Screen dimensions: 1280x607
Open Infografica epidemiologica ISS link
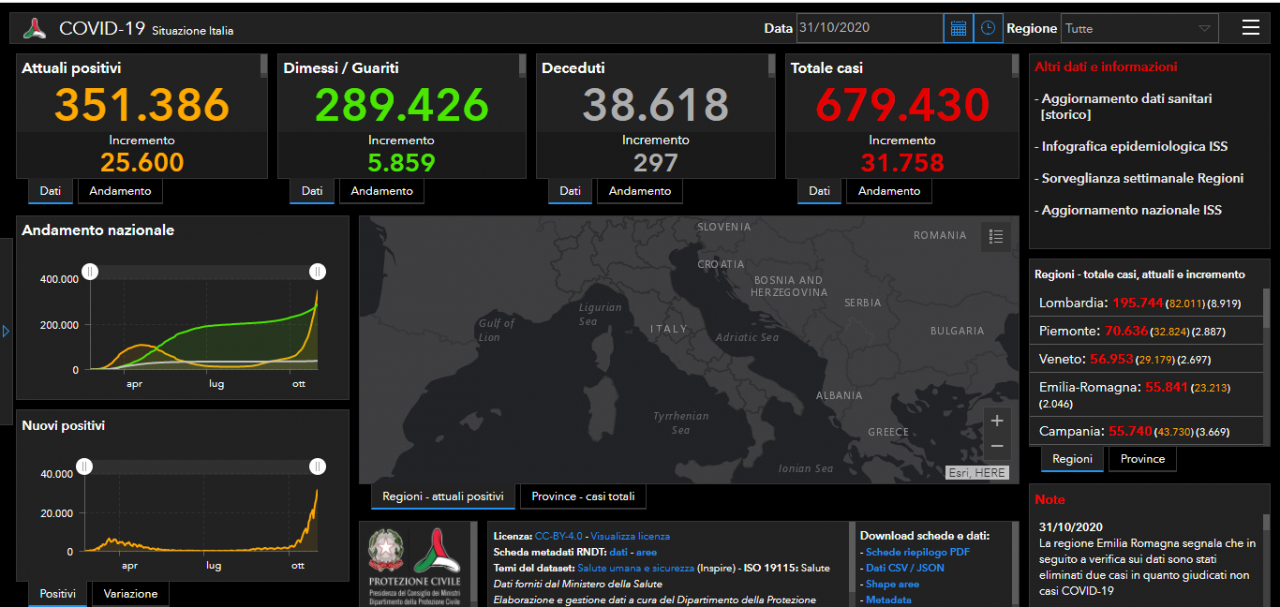(1134, 146)
